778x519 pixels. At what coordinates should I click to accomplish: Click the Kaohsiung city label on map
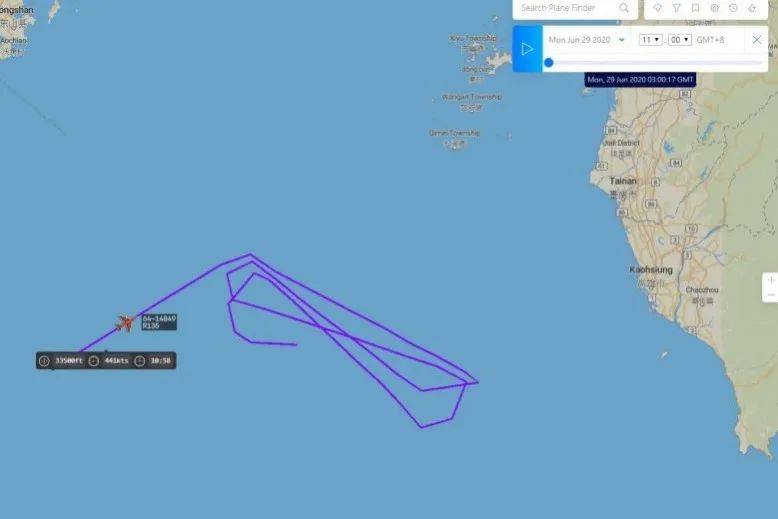pos(651,270)
